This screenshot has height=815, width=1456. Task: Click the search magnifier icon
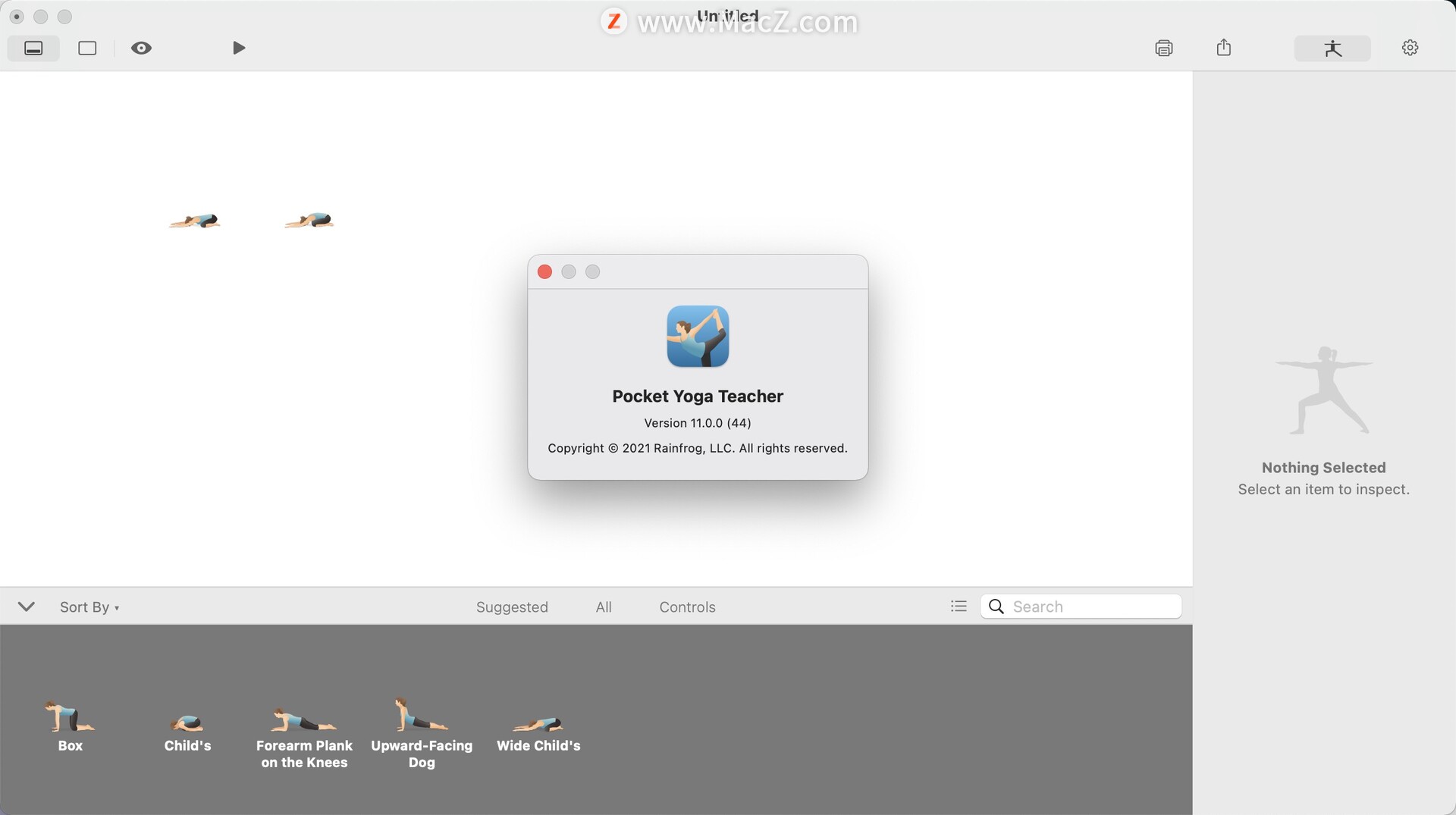click(996, 607)
